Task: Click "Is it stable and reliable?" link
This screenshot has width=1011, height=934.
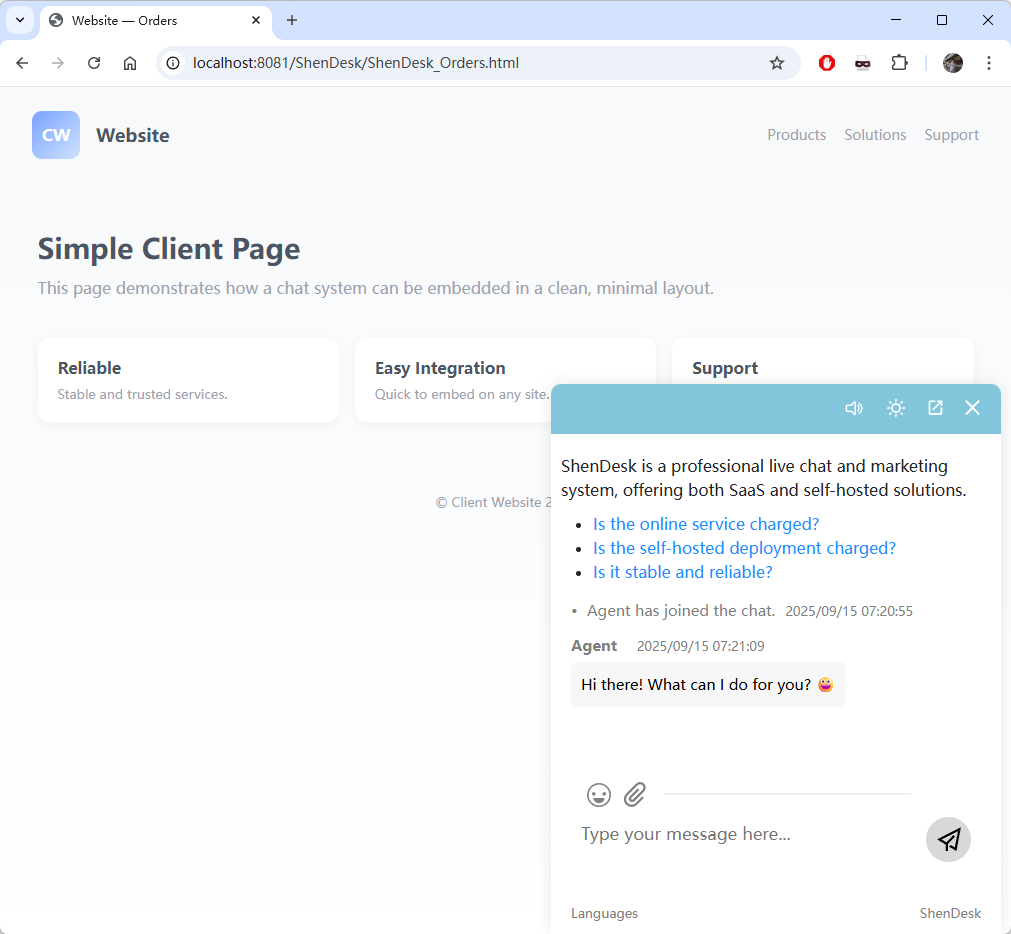Action: (682, 572)
